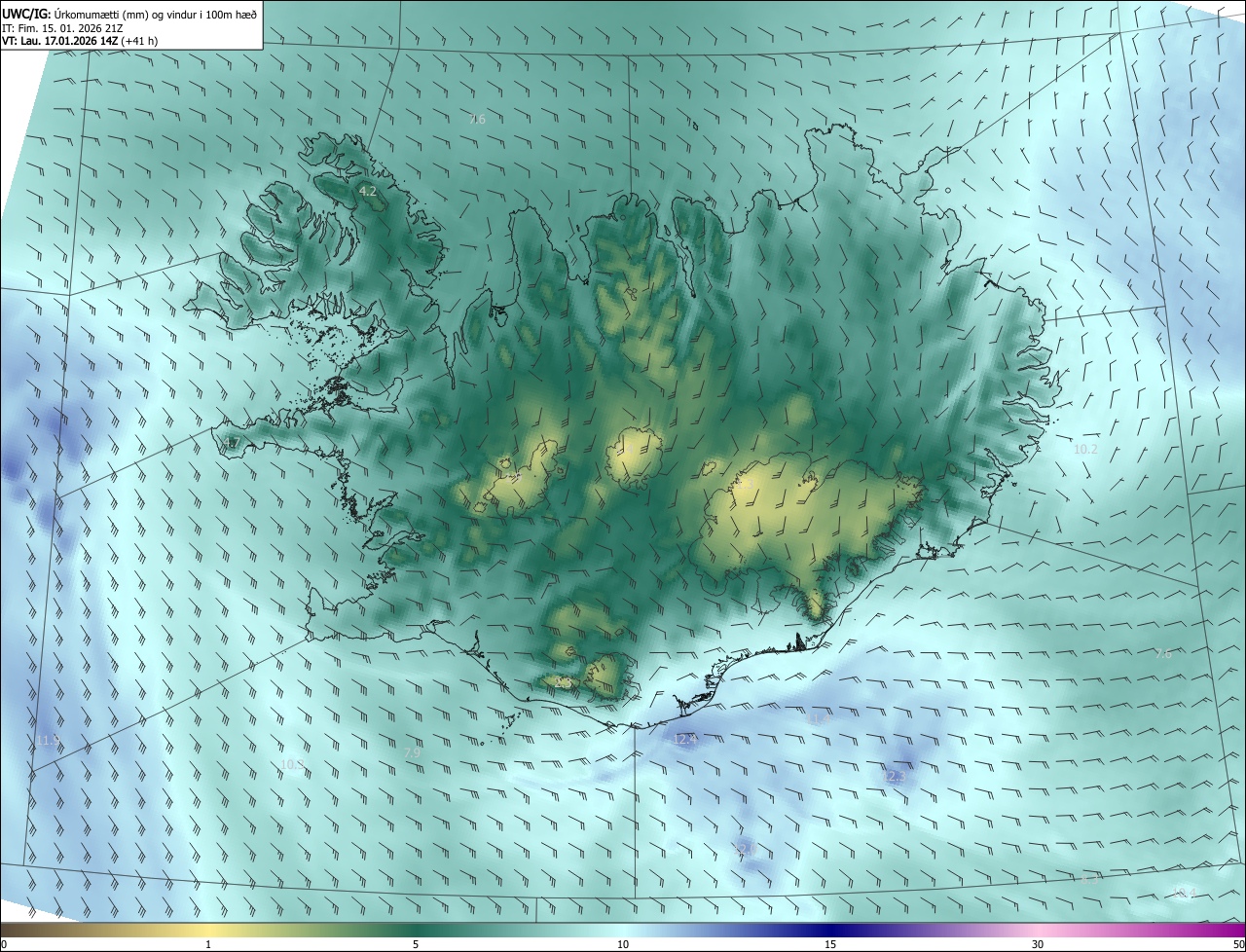Click the 10.3 value label southwest of Iceland

tap(292, 765)
